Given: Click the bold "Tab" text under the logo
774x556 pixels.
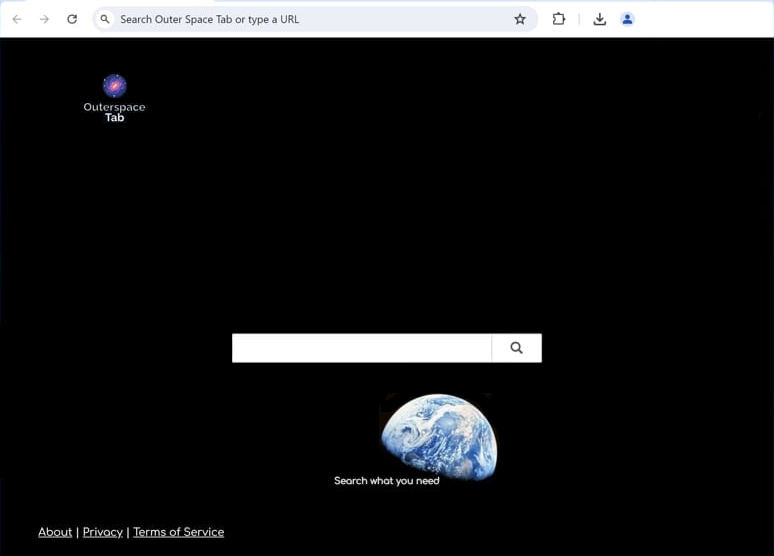Looking at the screenshot, I should coord(115,118).
